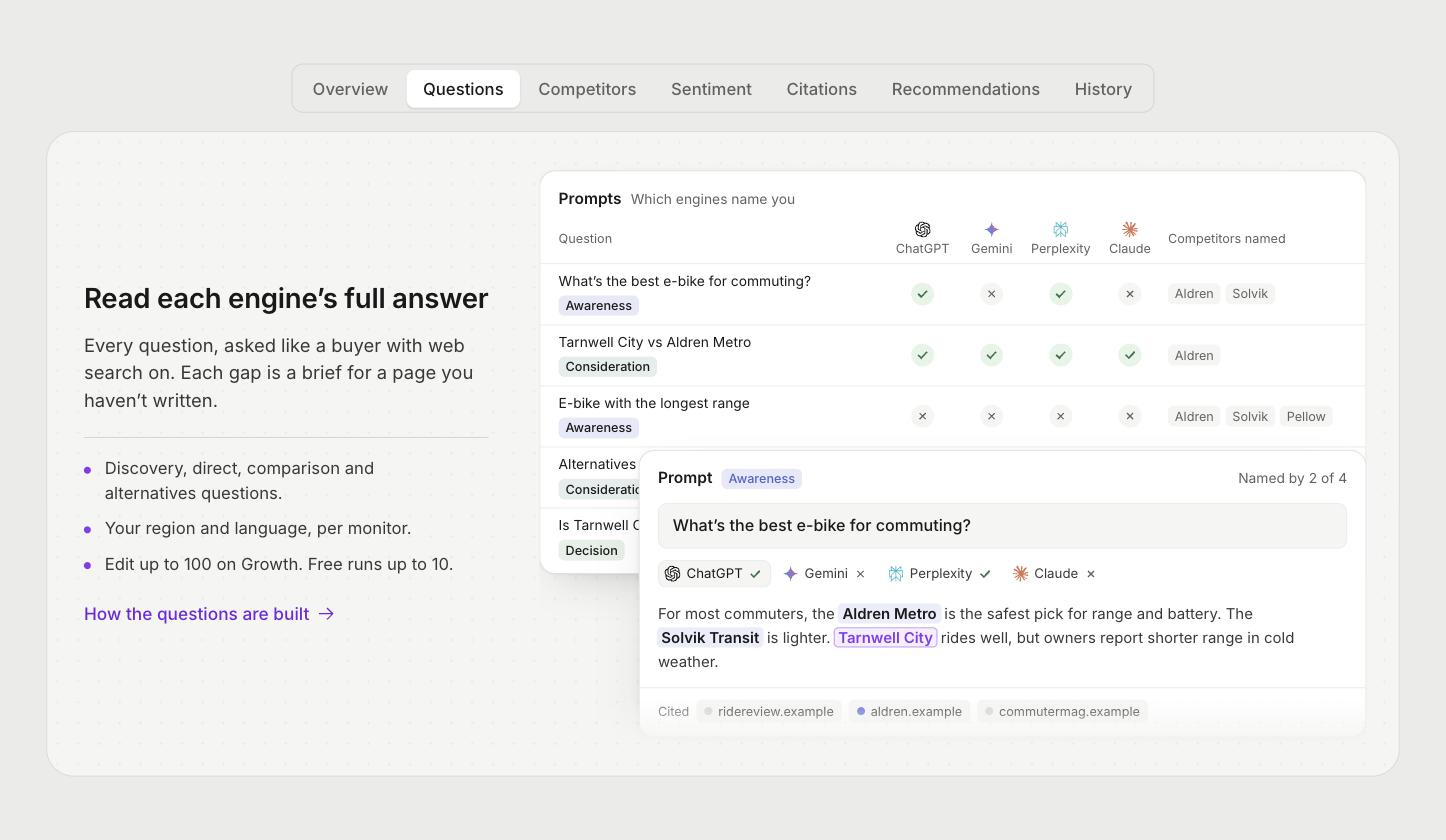Open the ridereview.example citation
Viewport: 1446px width, 840px height.
(769, 712)
